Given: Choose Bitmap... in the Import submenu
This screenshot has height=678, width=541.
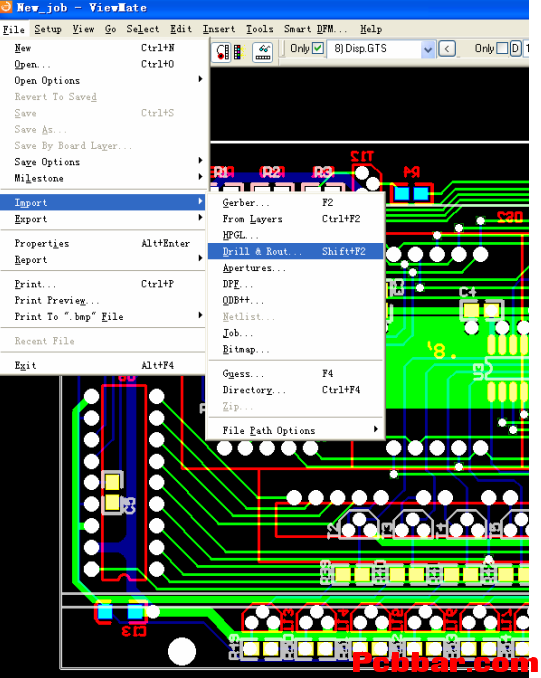Looking at the screenshot, I should click(x=296, y=349).
